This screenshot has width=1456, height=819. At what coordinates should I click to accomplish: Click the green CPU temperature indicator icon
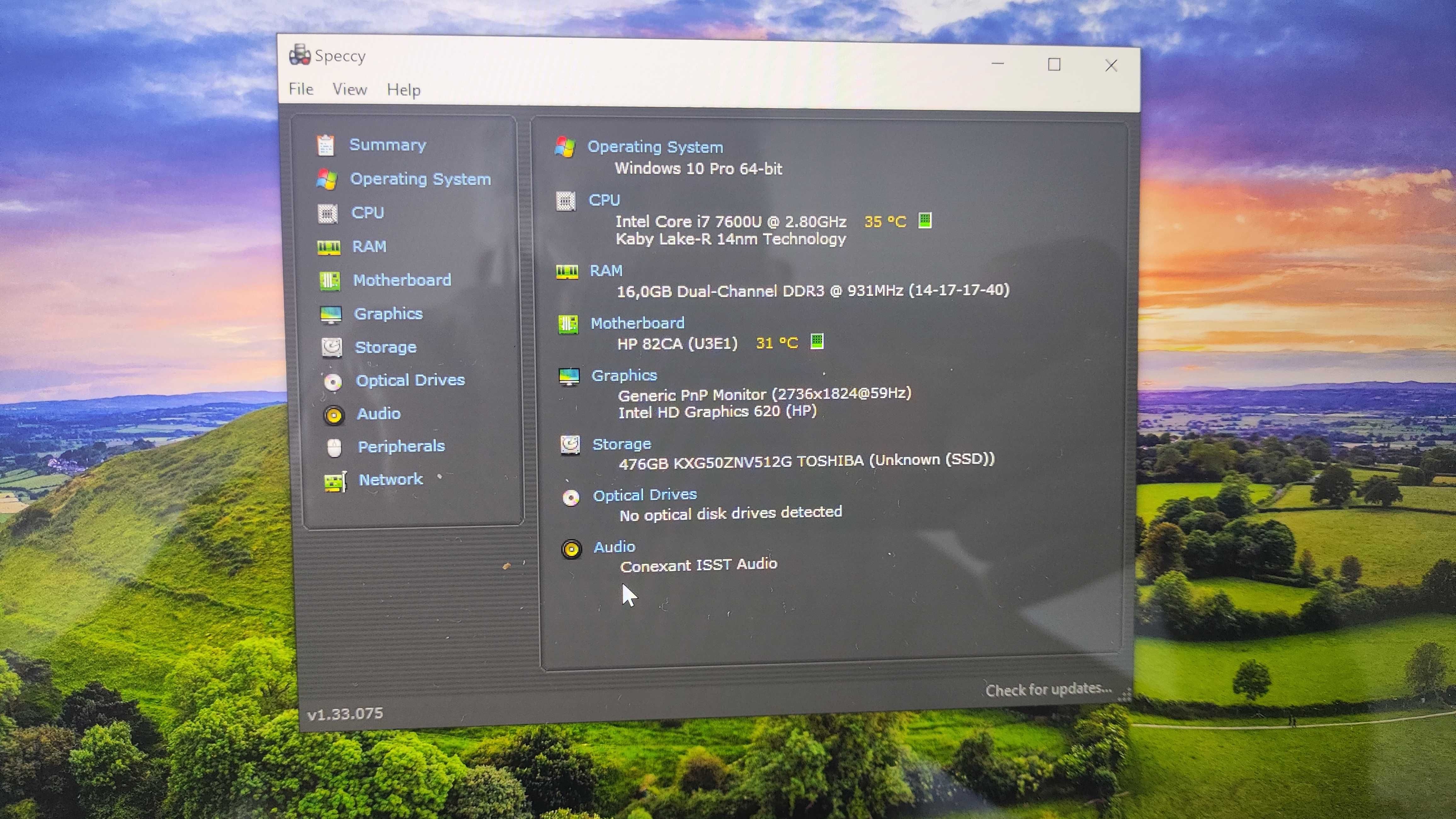925,220
